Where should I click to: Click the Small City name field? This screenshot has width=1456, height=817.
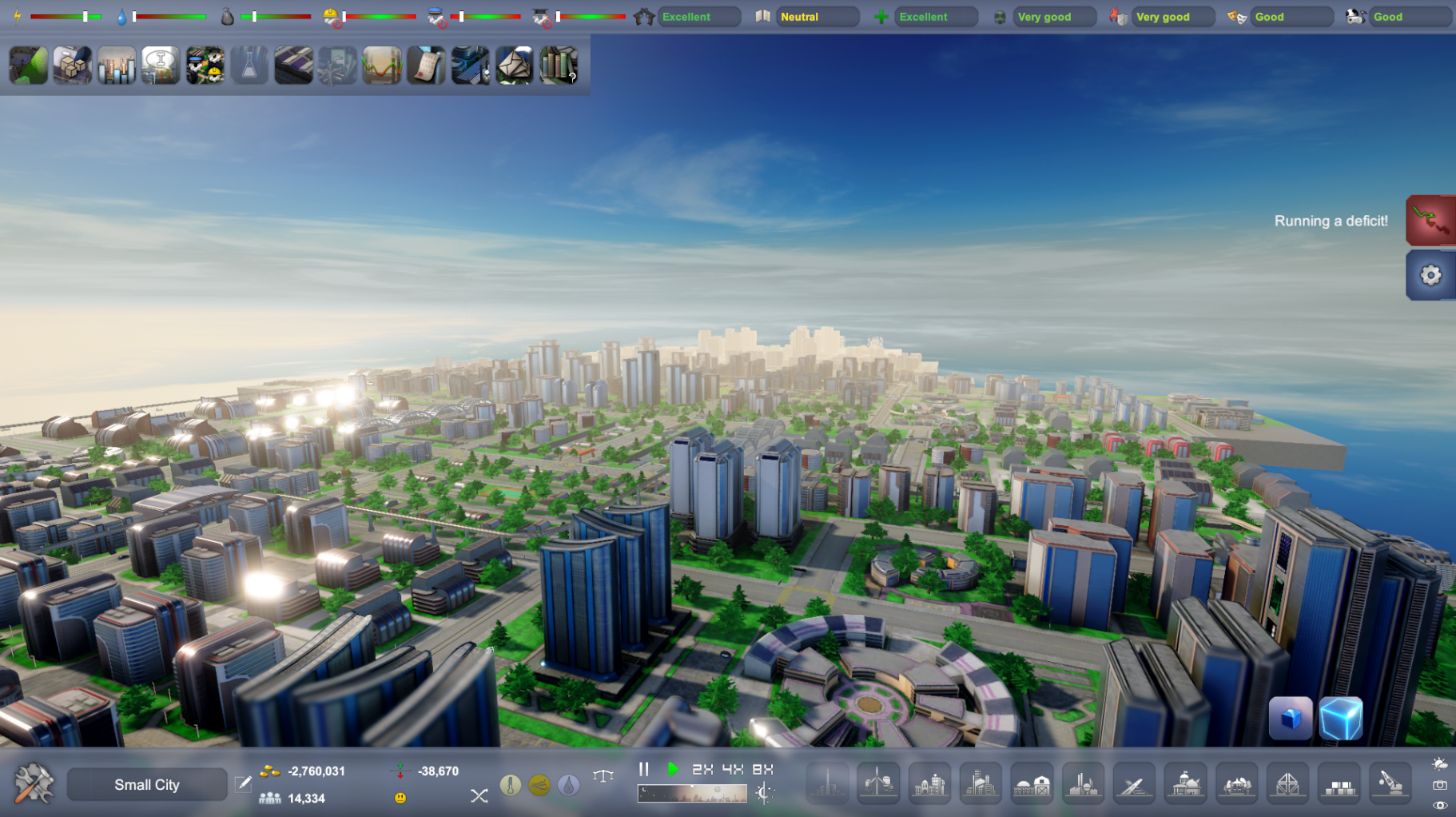point(147,784)
